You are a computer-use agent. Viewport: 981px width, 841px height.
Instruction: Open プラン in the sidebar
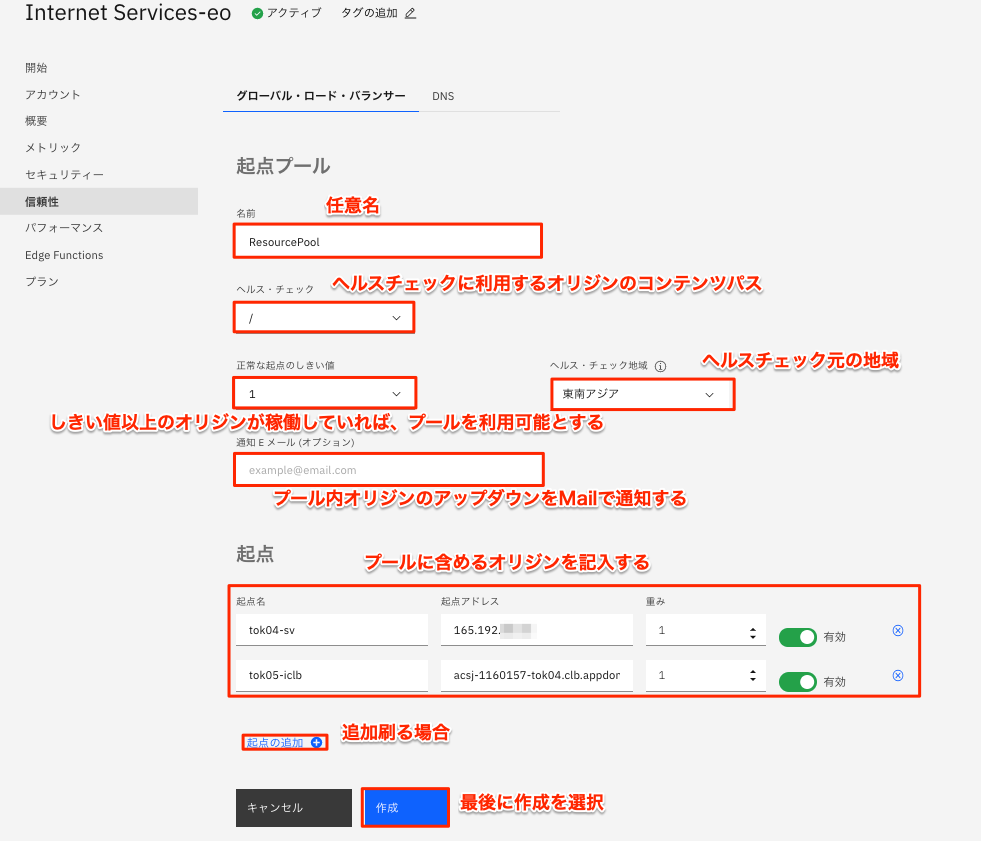click(x=42, y=282)
